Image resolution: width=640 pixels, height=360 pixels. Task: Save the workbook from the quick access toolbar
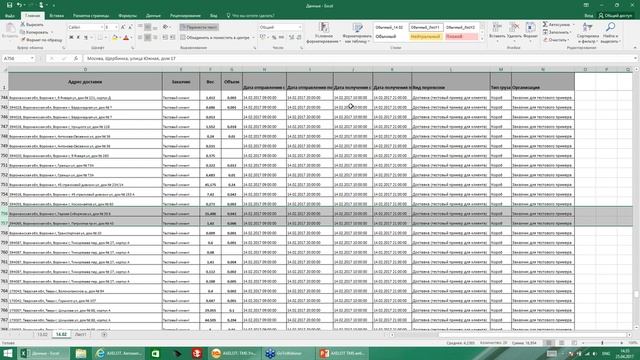9,5
